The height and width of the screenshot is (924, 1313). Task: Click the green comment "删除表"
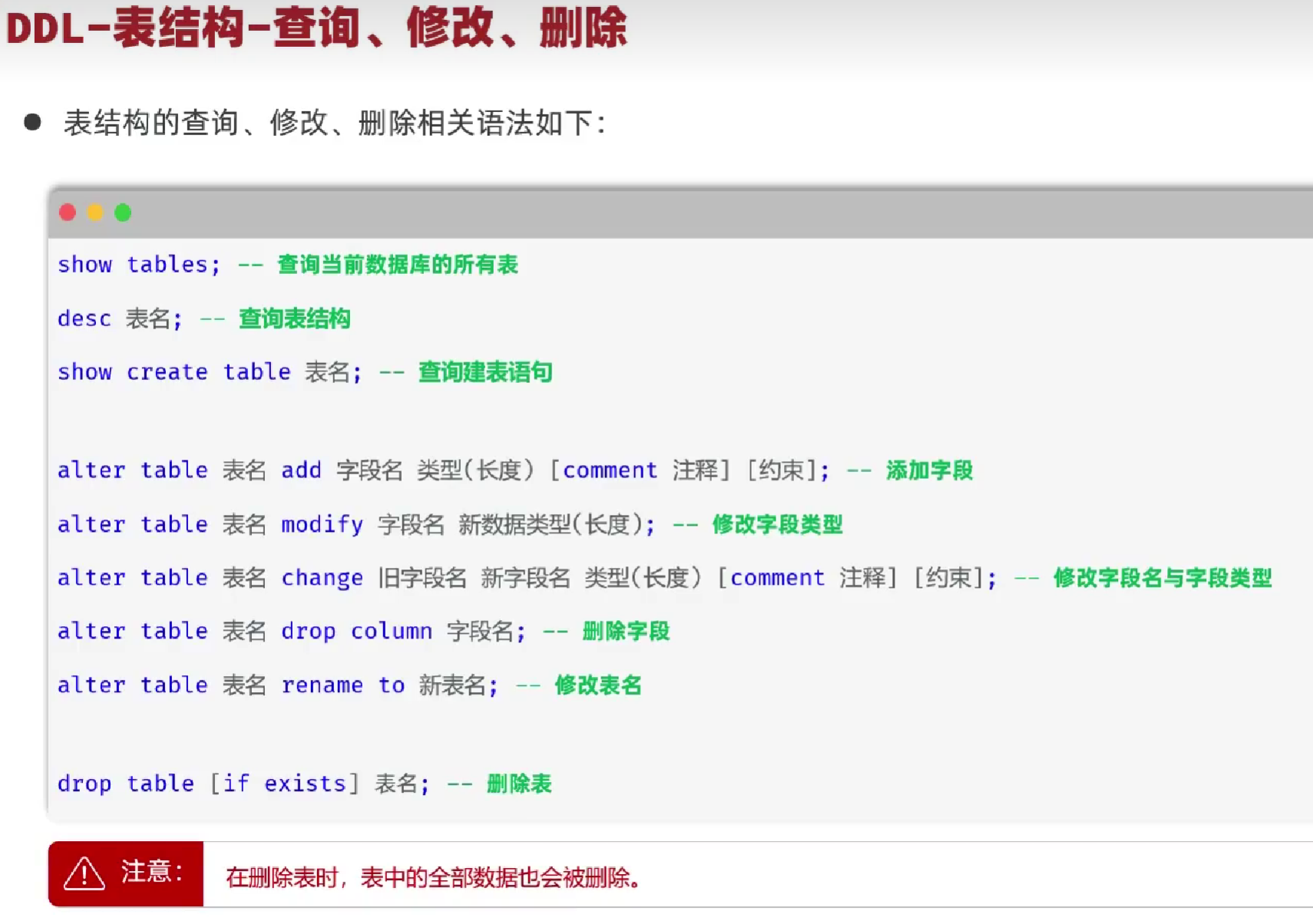click(519, 784)
